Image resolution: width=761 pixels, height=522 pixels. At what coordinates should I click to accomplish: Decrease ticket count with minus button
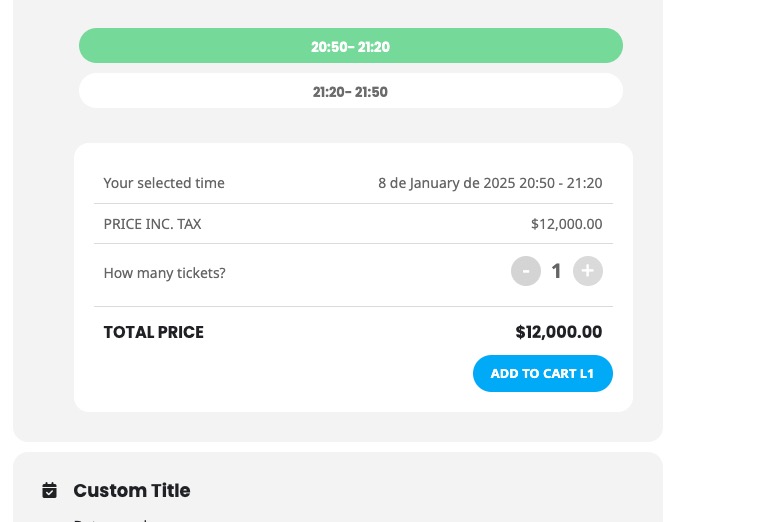526,271
